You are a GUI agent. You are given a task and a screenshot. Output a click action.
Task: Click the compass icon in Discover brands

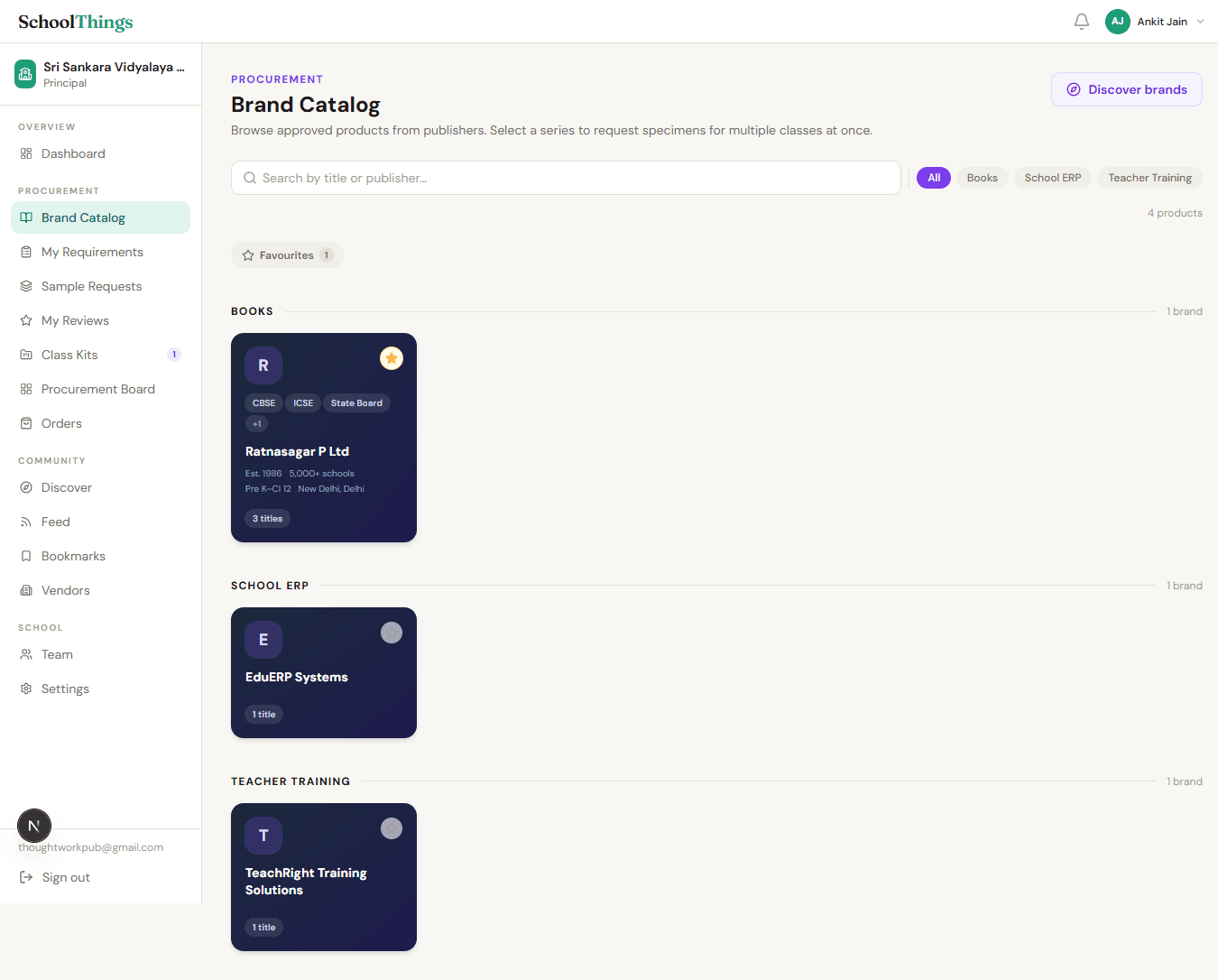1074,89
